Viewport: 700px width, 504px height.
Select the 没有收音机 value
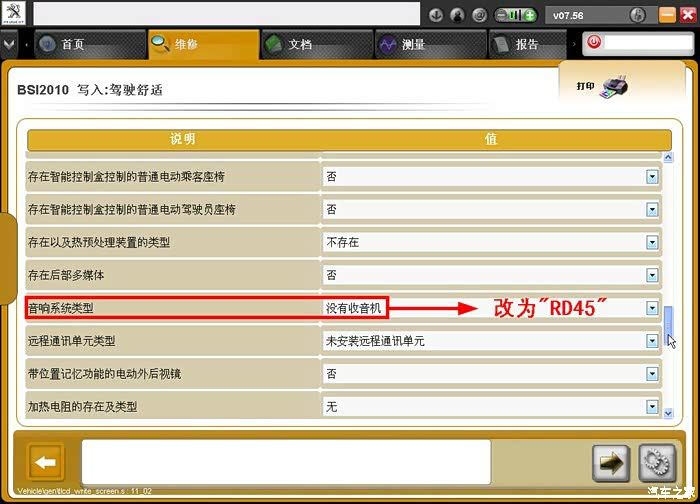point(353,308)
